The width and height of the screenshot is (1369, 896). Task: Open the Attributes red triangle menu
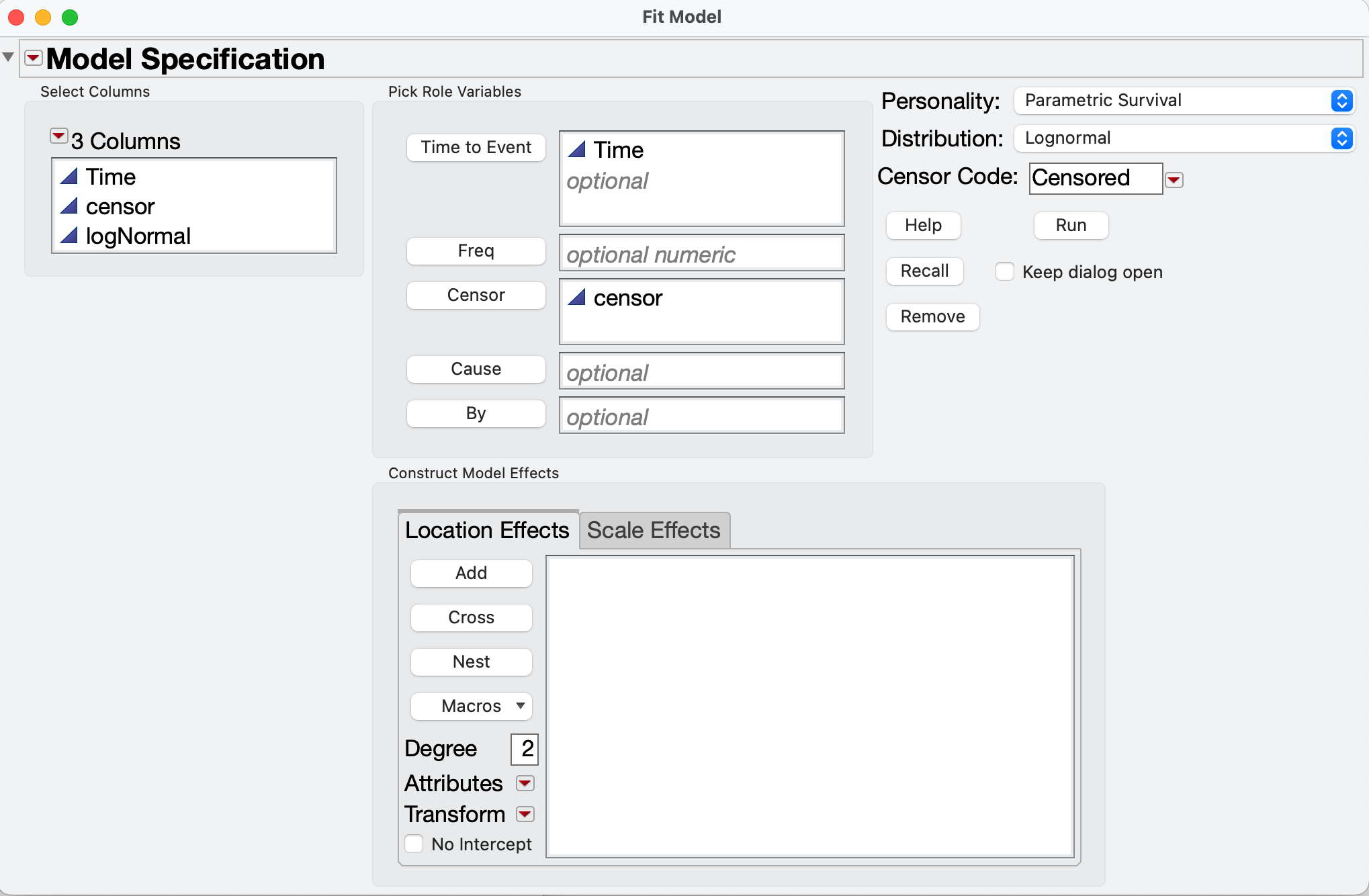point(525,784)
